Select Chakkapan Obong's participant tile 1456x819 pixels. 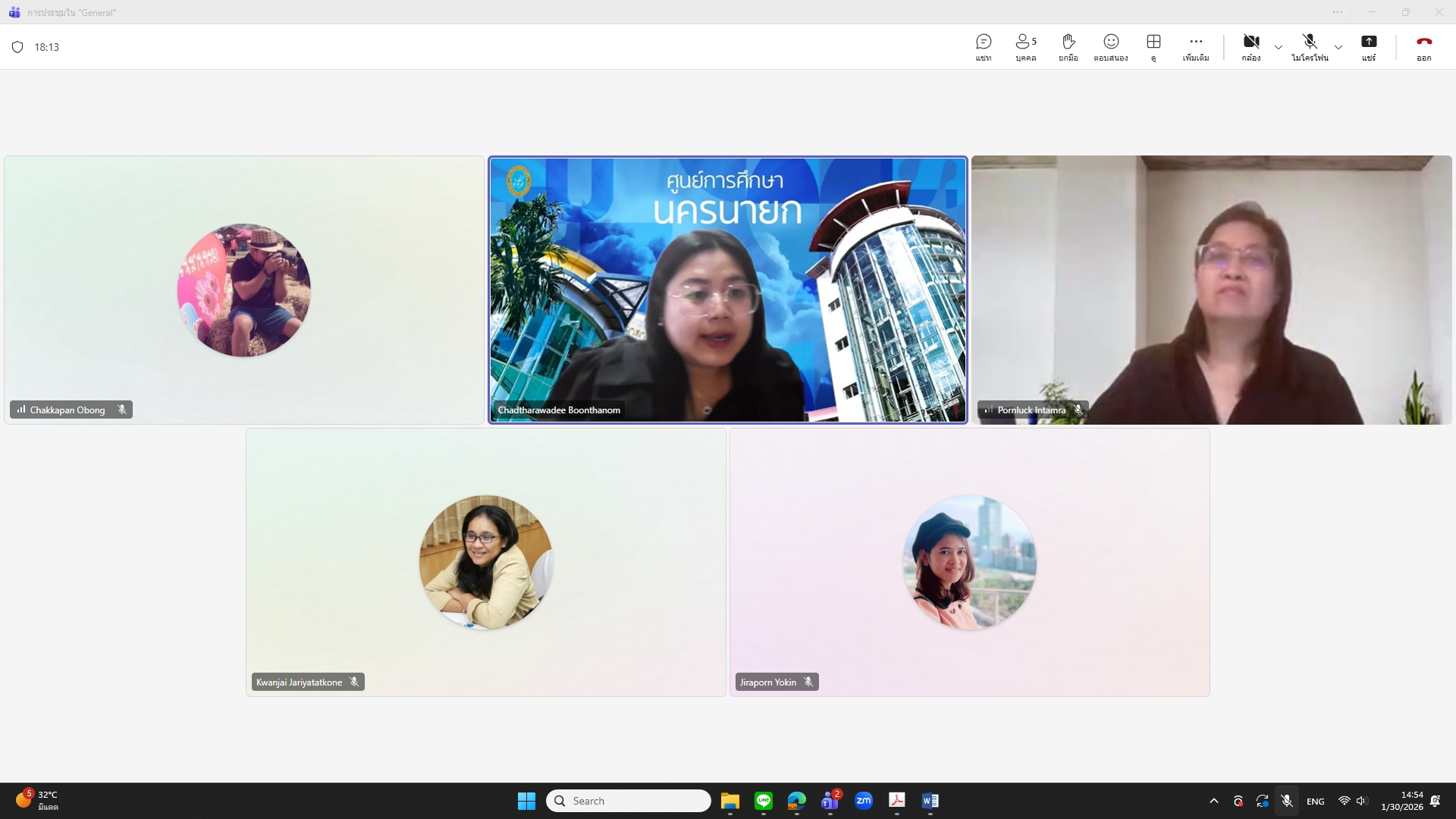click(x=243, y=290)
